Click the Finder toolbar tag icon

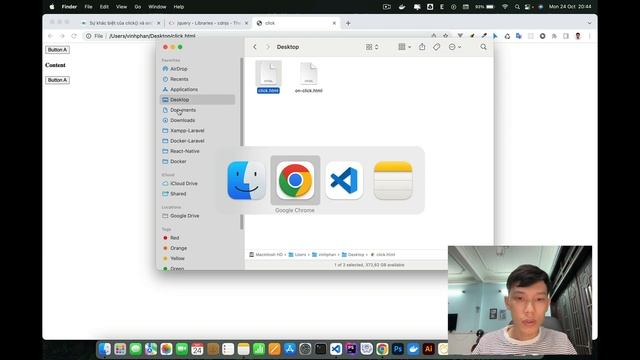pos(436,47)
